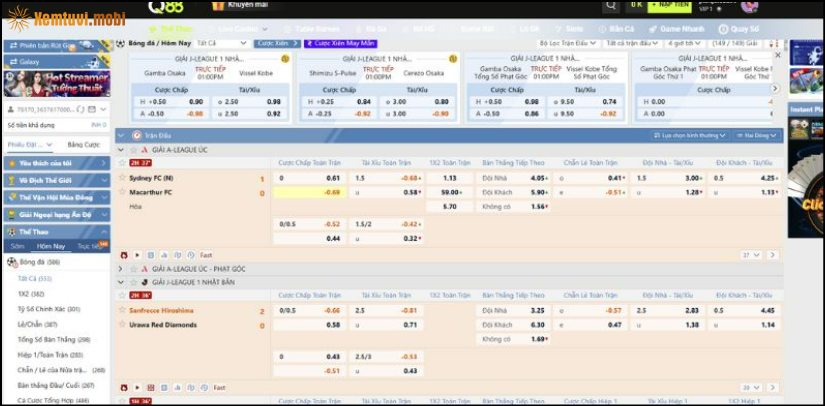Viewport: 825px width, 406px height.
Task: Expand the GIẢI A-LEAGUE ÚC - PHẠT GÓC section
Action: tap(121, 269)
